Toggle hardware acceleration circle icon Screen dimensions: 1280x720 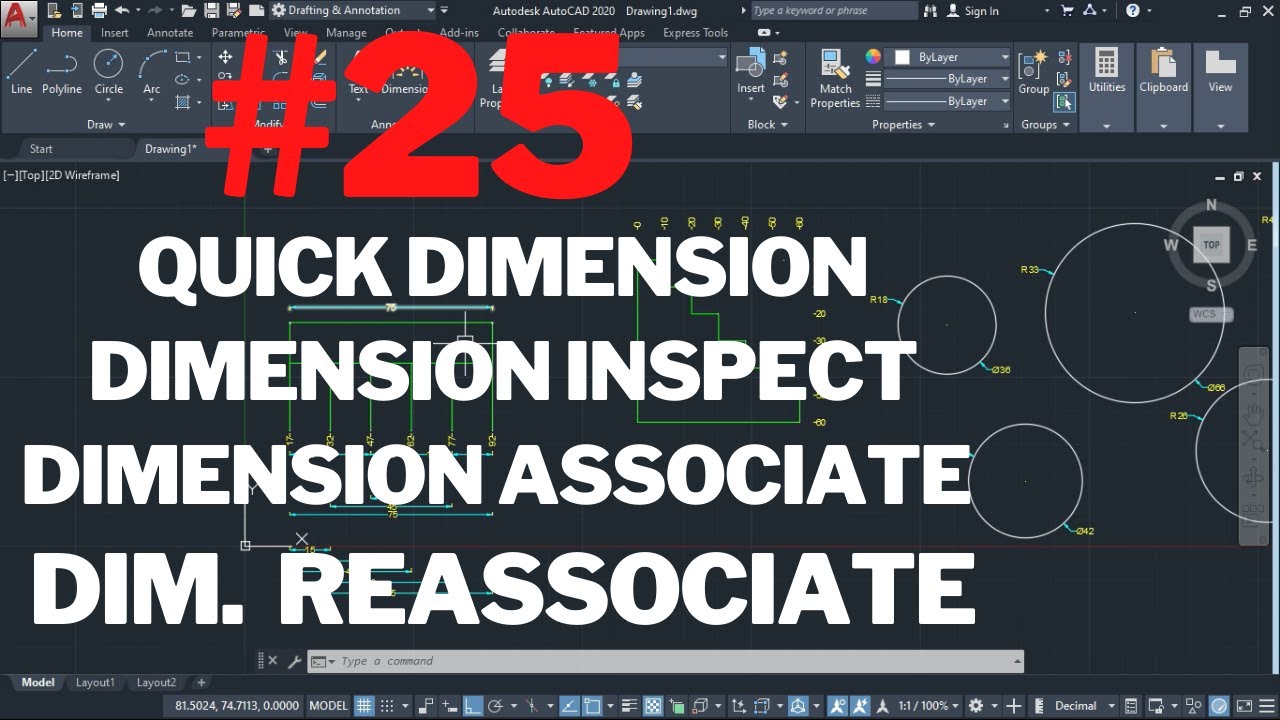pyautogui.click(x=1219, y=706)
